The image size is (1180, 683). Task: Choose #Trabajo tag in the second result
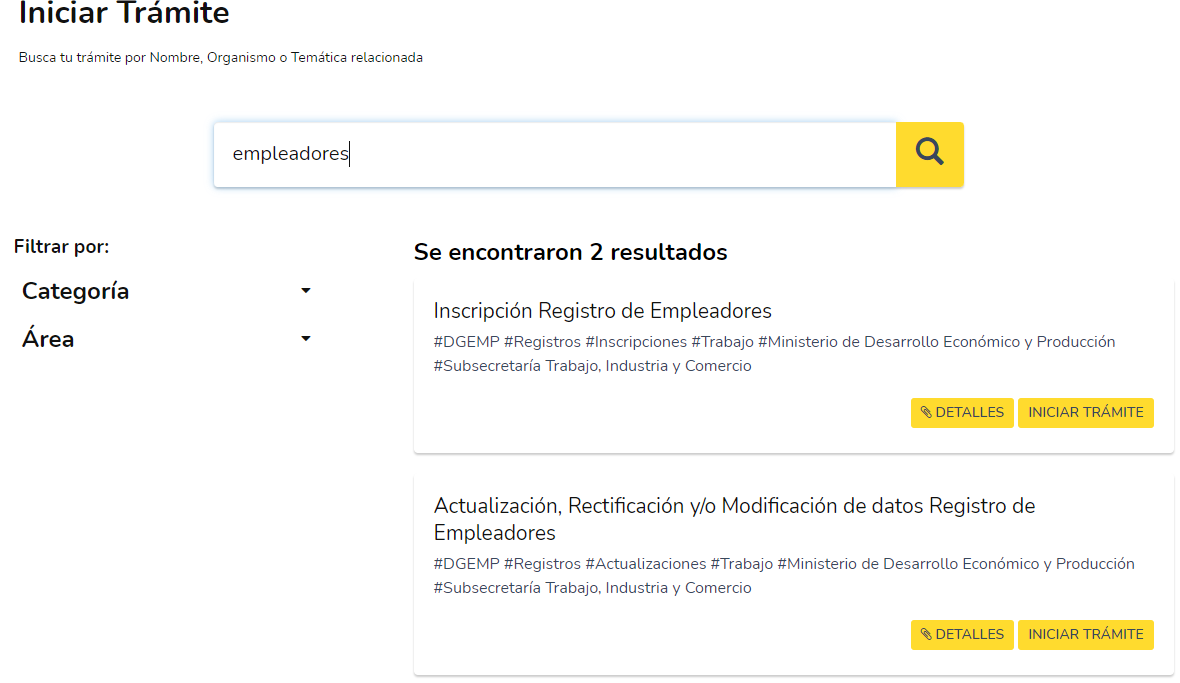pos(741,564)
